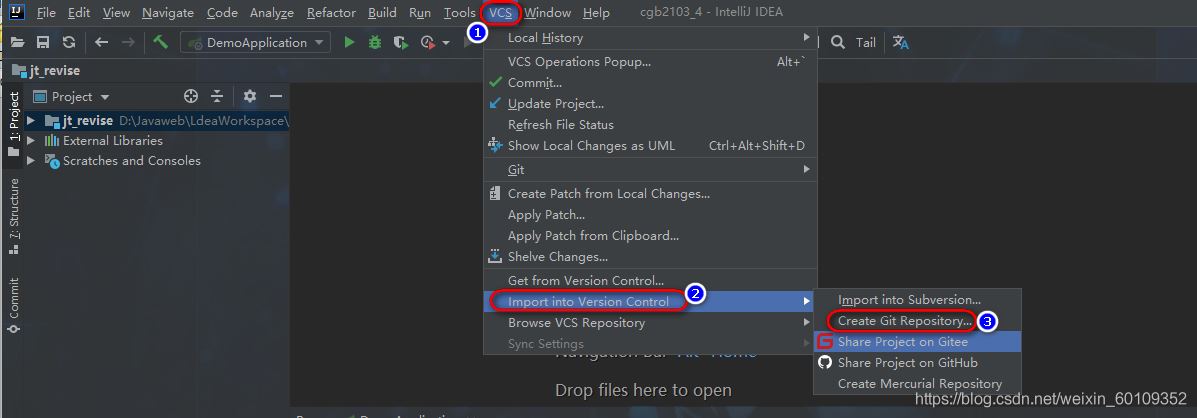Expand the Local History submenu
Viewport: 1197px width, 418px height.
point(650,37)
